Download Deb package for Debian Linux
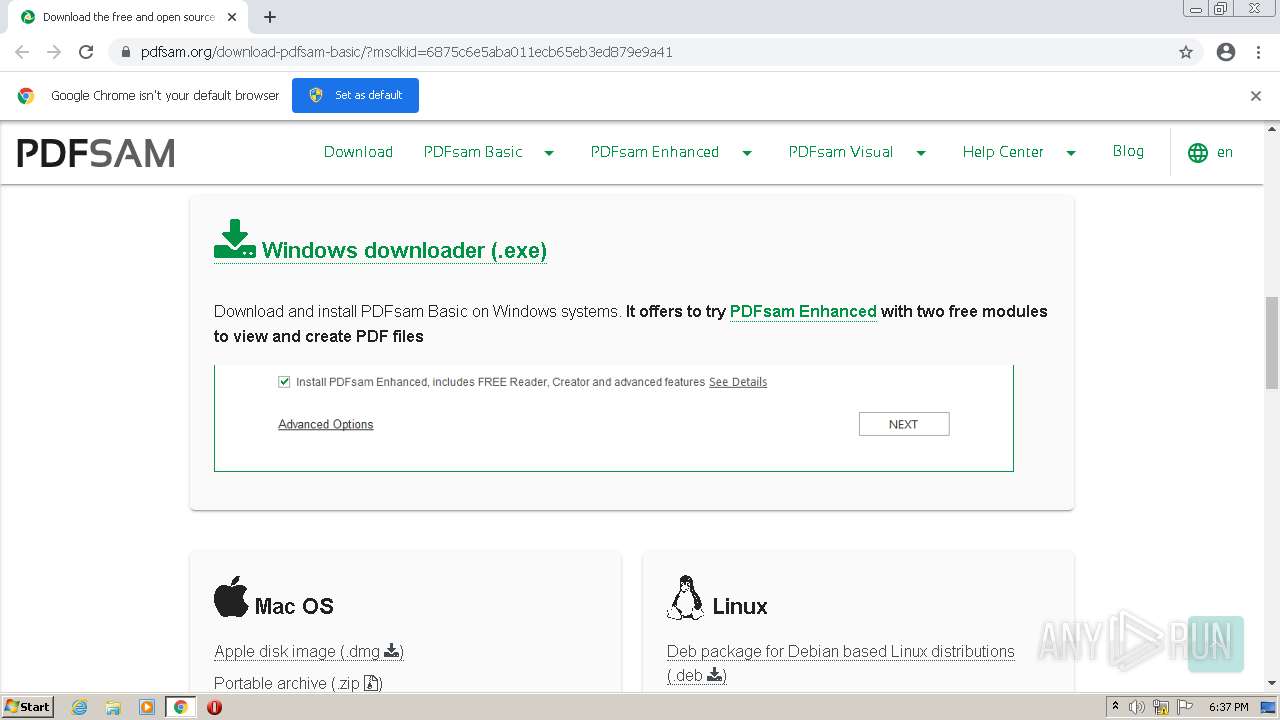Image resolution: width=1280 pixels, height=720 pixels. click(x=840, y=663)
